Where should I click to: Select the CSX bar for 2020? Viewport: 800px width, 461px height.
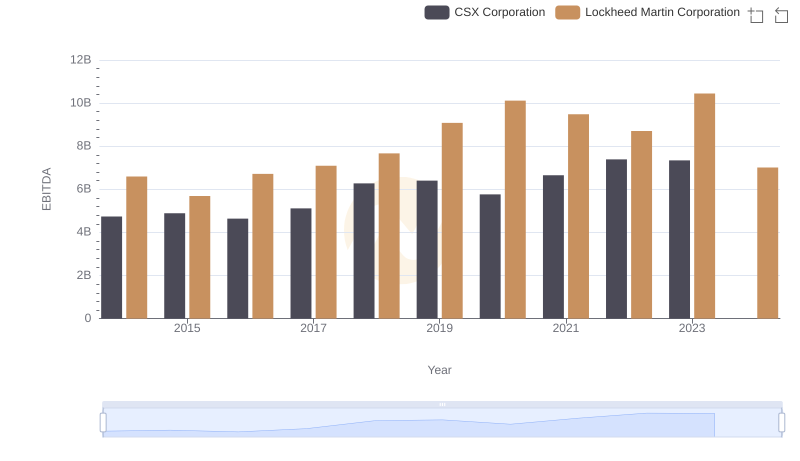(x=490, y=257)
